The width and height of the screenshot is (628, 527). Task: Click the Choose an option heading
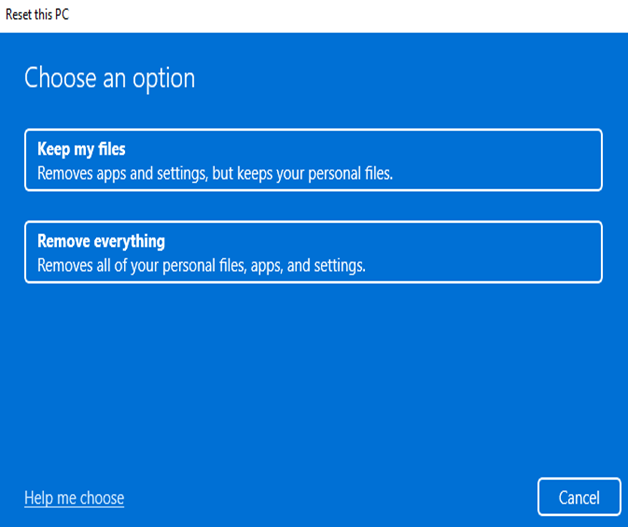click(x=110, y=78)
